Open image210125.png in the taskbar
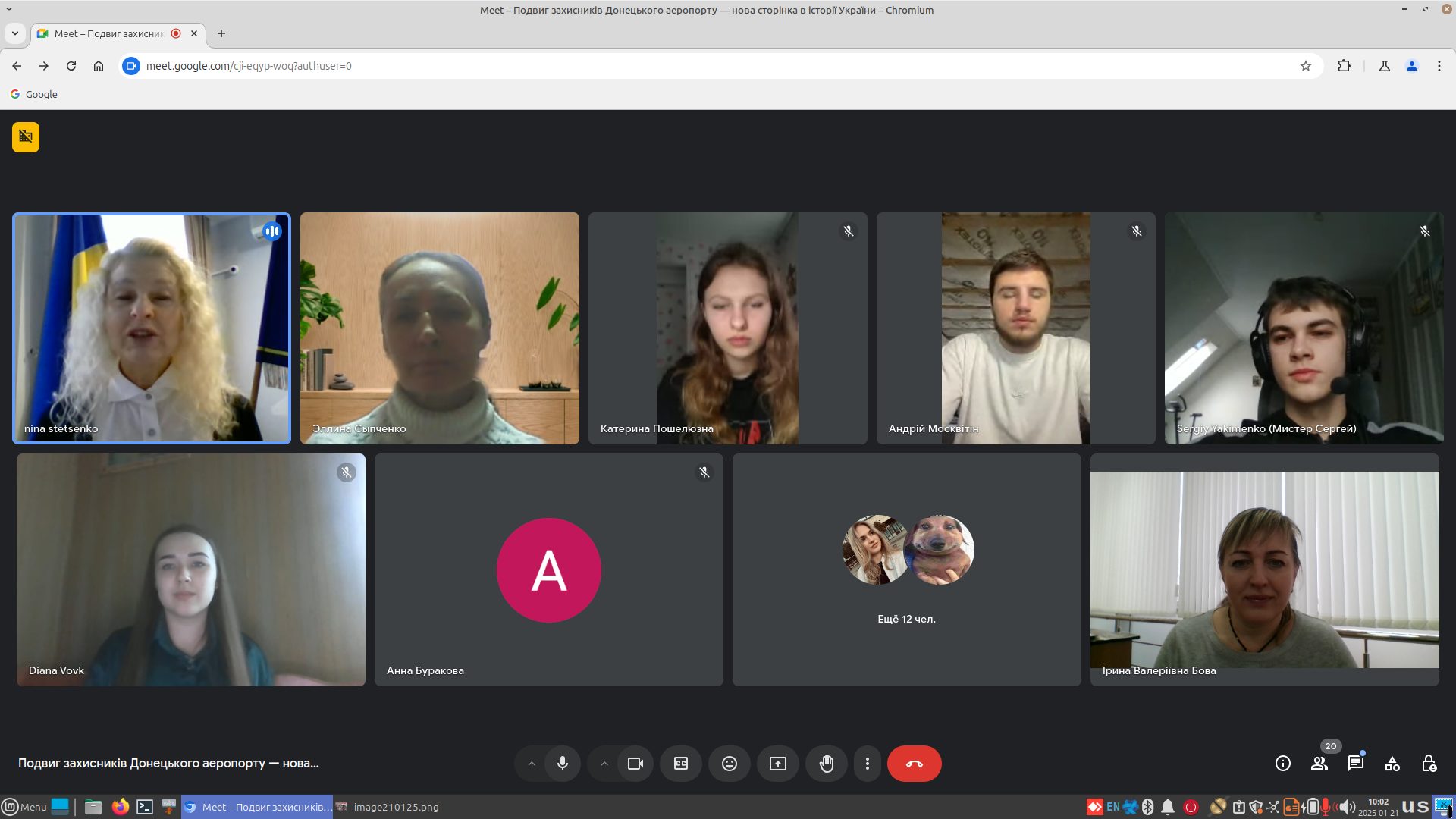The image size is (1456, 819). click(x=388, y=807)
